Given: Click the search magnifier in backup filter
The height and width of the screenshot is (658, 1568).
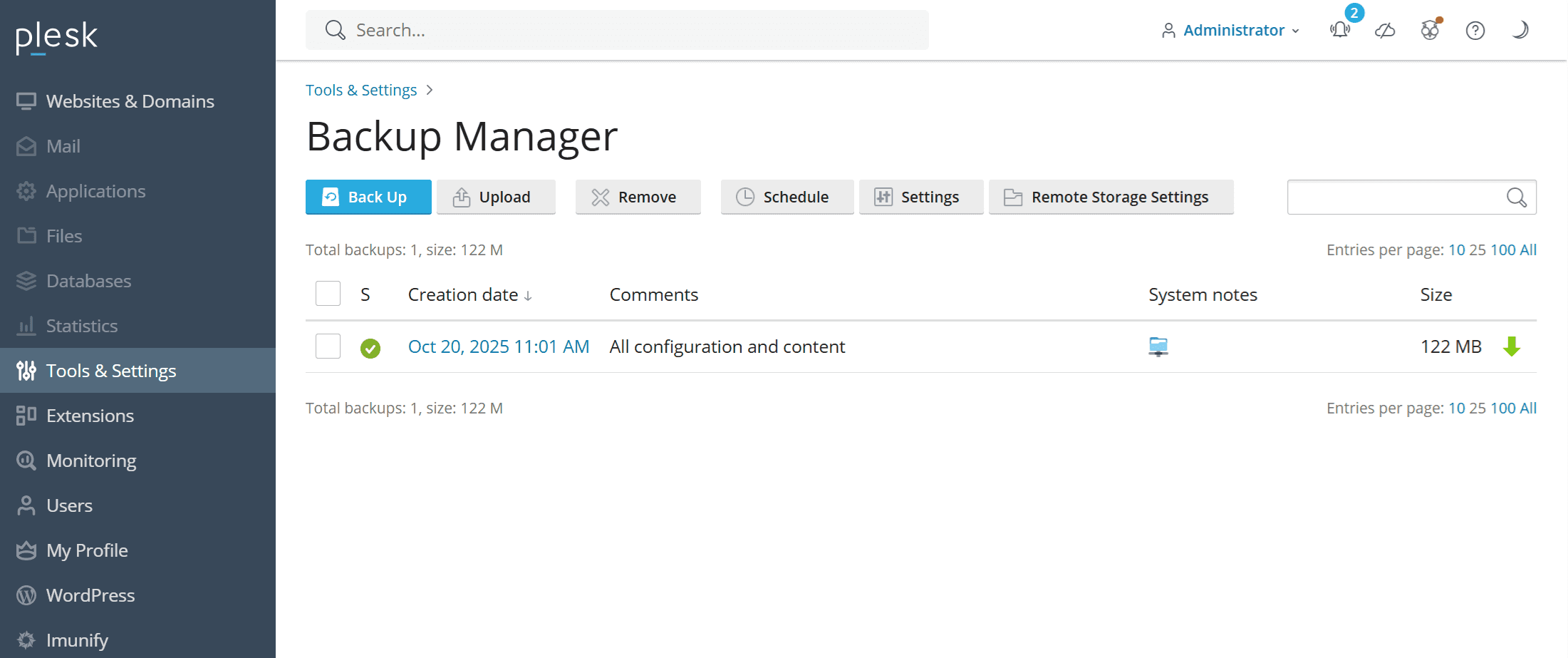Looking at the screenshot, I should pos(1517,197).
